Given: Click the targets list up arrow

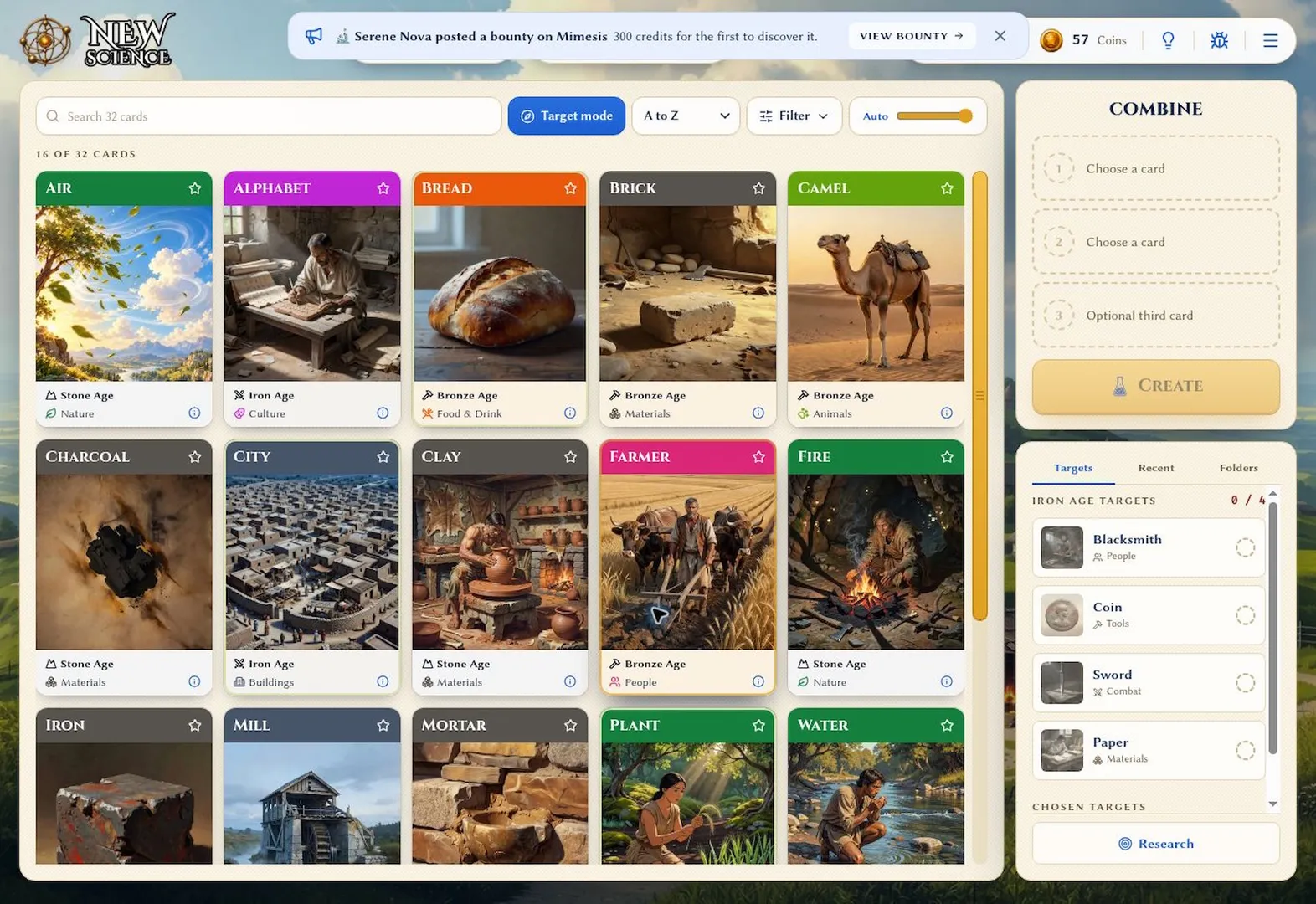Looking at the screenshot, I should pyautogui.click(x=1272, y=494).
